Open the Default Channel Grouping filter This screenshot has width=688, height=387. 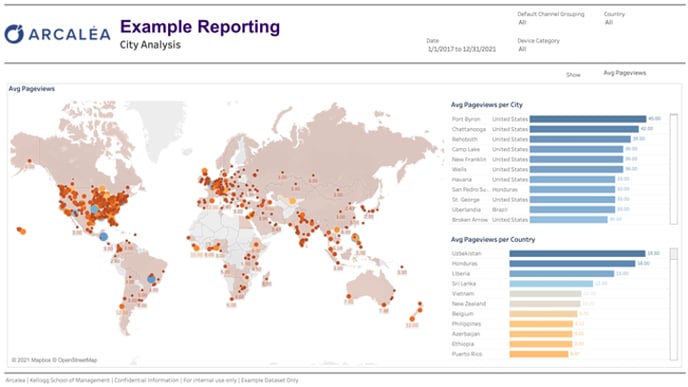point(551,18)
